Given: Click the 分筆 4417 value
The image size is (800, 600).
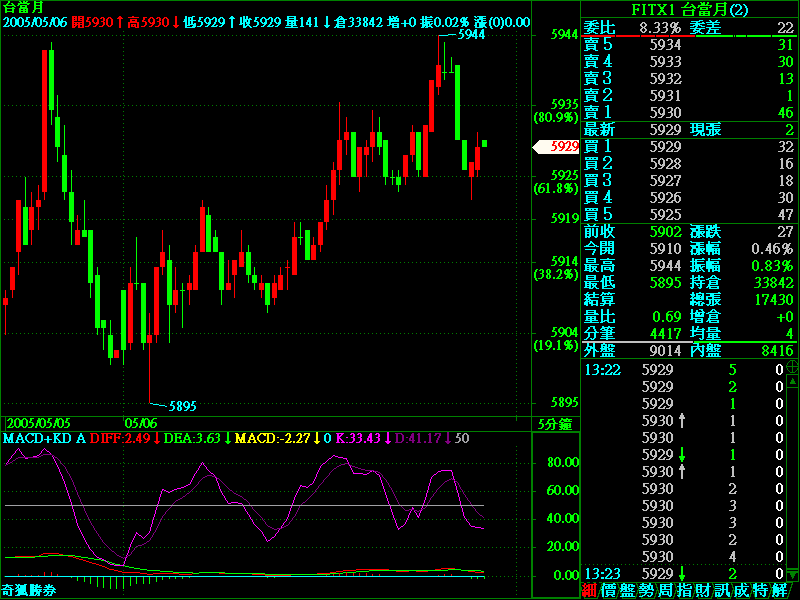Looking at the screenshot, I should pos(665,334).
